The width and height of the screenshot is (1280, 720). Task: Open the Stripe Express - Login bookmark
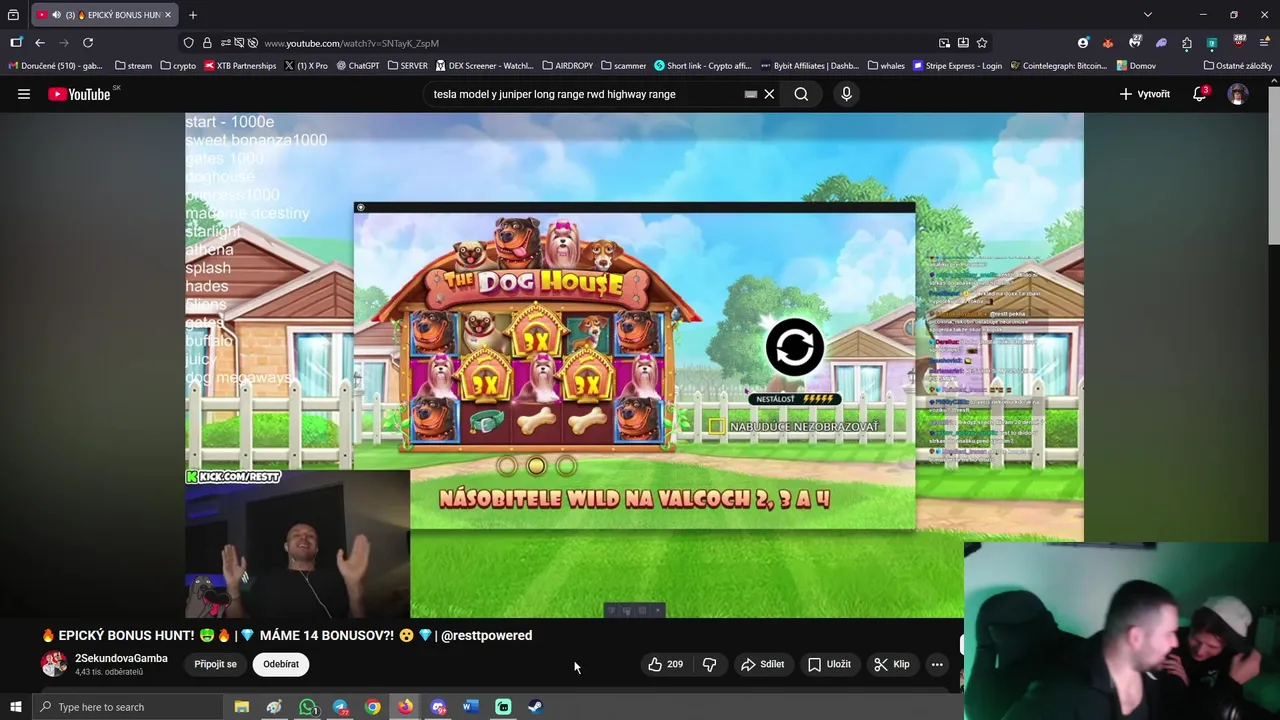click(x=957, y=66)
